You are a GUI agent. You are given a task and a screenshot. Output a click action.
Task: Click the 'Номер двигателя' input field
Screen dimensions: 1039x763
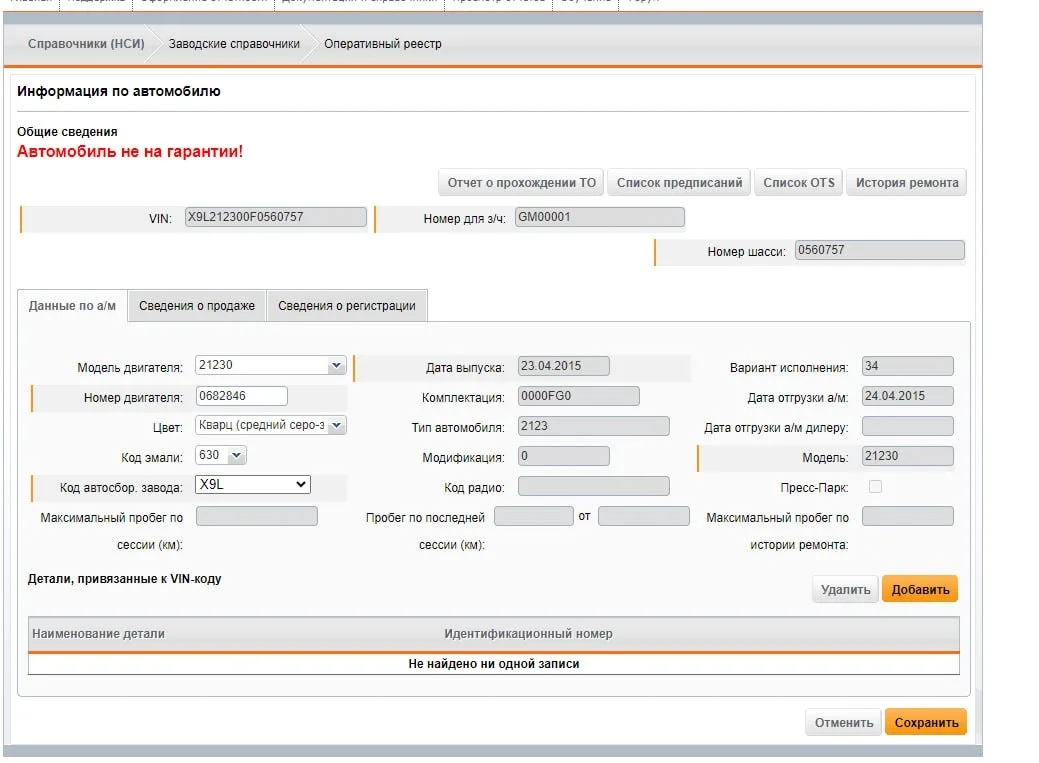[x=242, y=396]
